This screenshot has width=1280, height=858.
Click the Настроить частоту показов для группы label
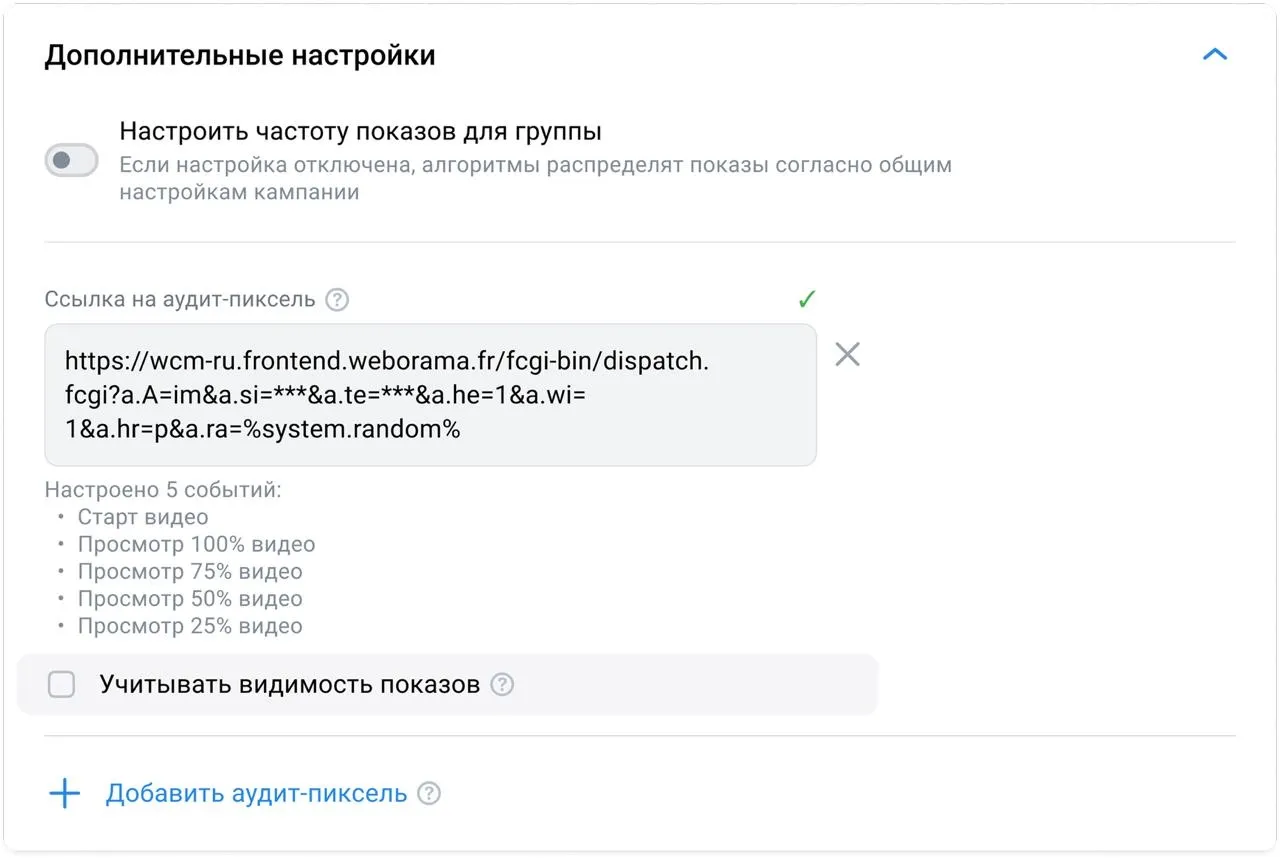(x=360, y=131)
